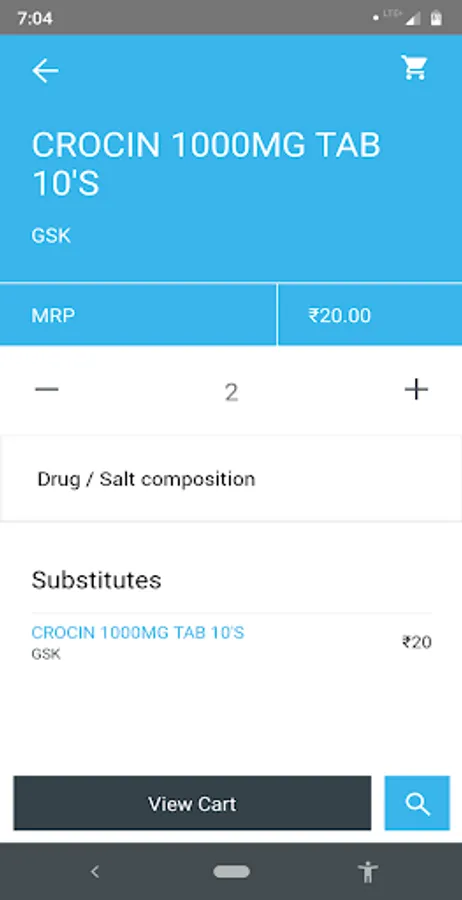Tap the Substitutes section heading
This screenshot has width=462, height=900.
coord(96,580)
